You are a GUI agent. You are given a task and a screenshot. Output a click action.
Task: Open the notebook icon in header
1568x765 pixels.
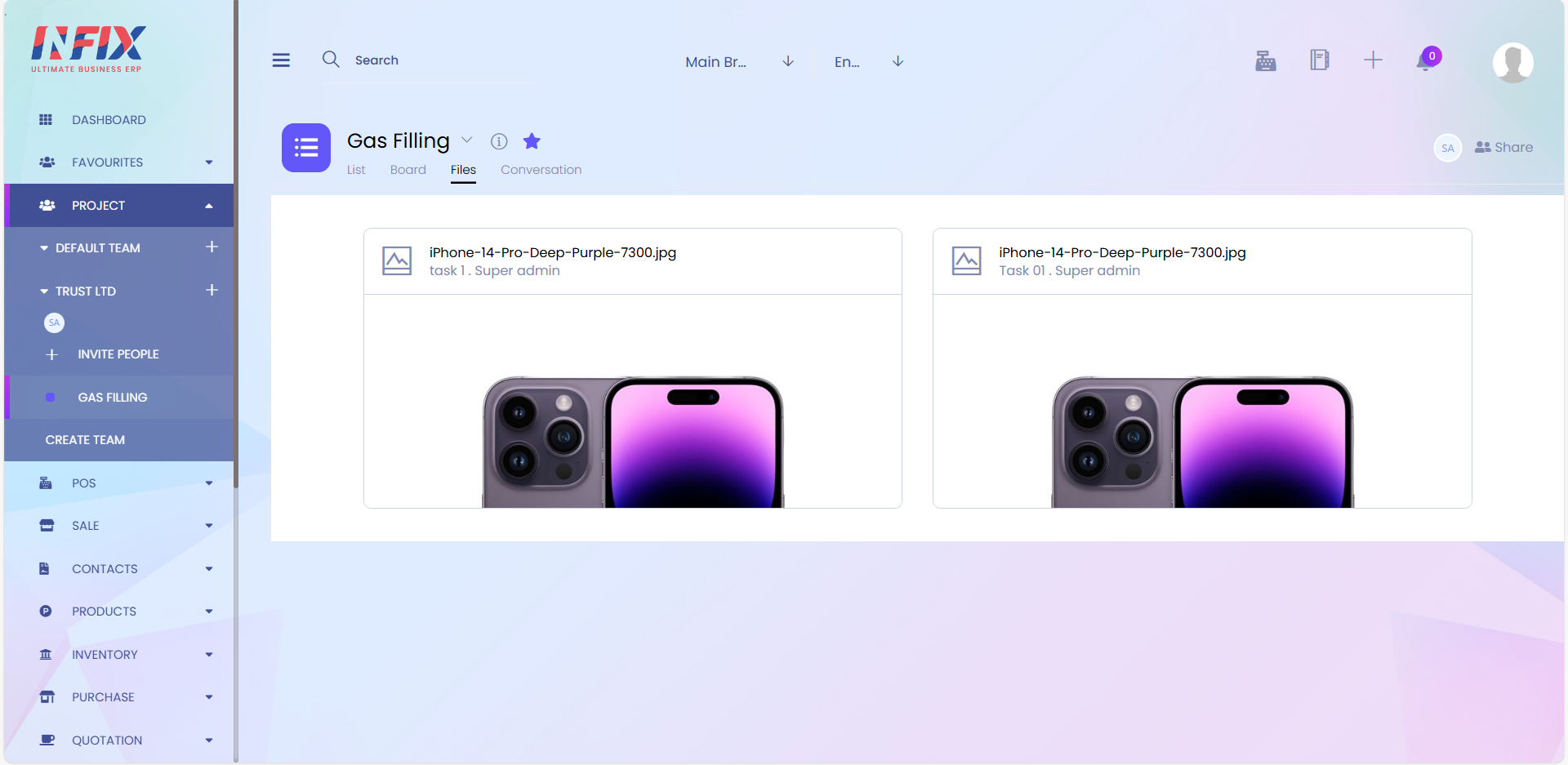1320,60
